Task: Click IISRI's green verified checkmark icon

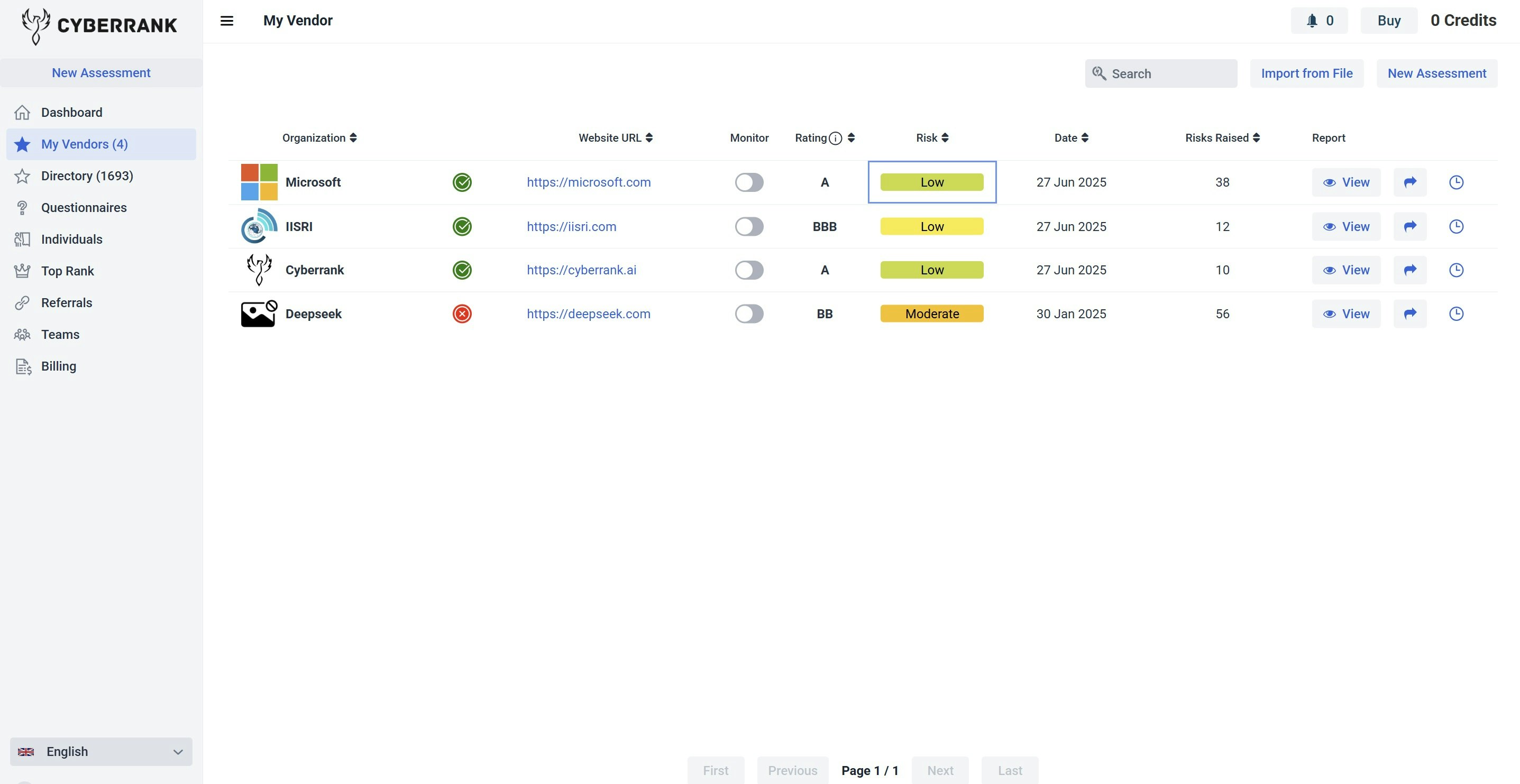Action: pos(462,226)
